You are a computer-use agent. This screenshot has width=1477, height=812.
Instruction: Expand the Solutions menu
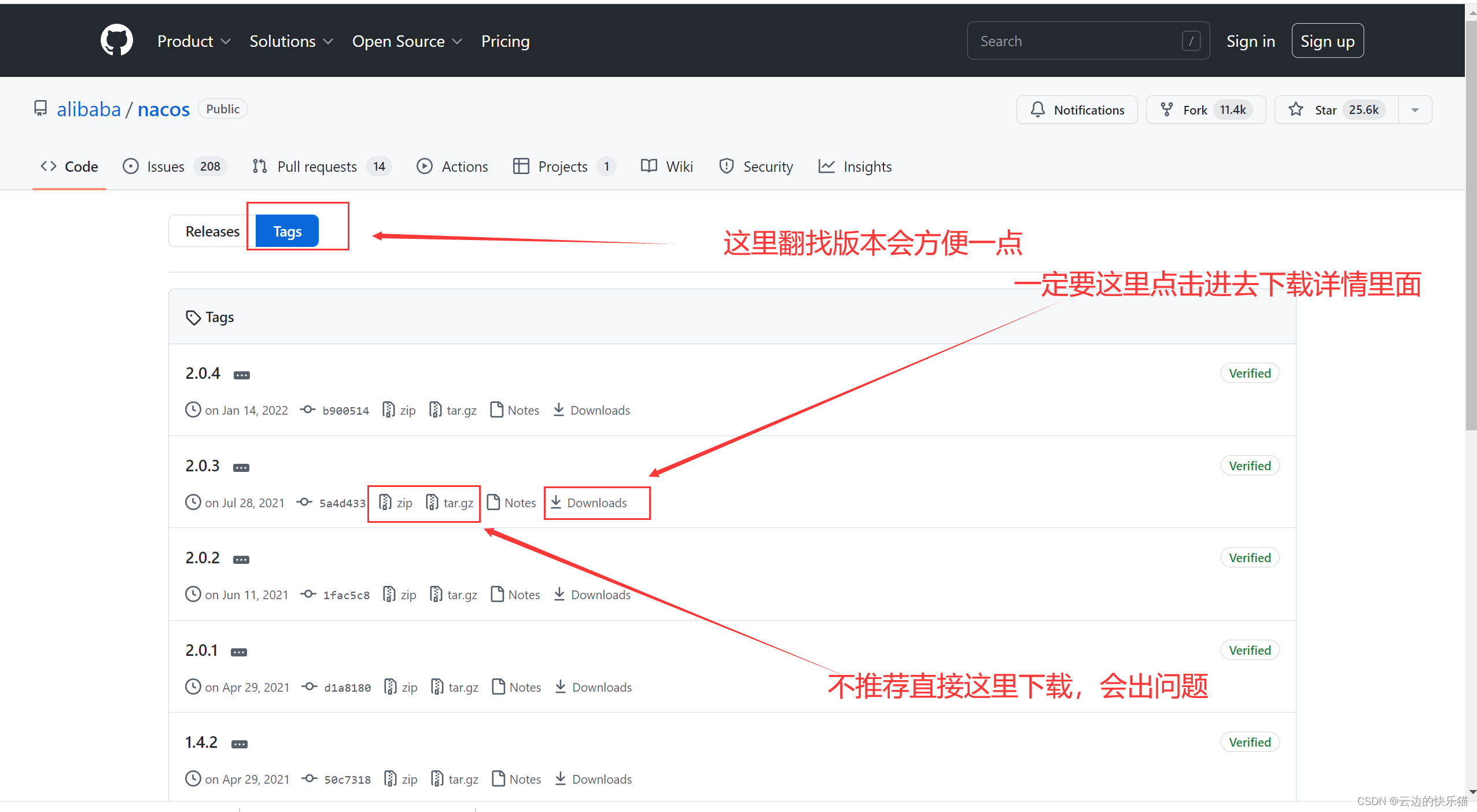[x=291, y=41]
